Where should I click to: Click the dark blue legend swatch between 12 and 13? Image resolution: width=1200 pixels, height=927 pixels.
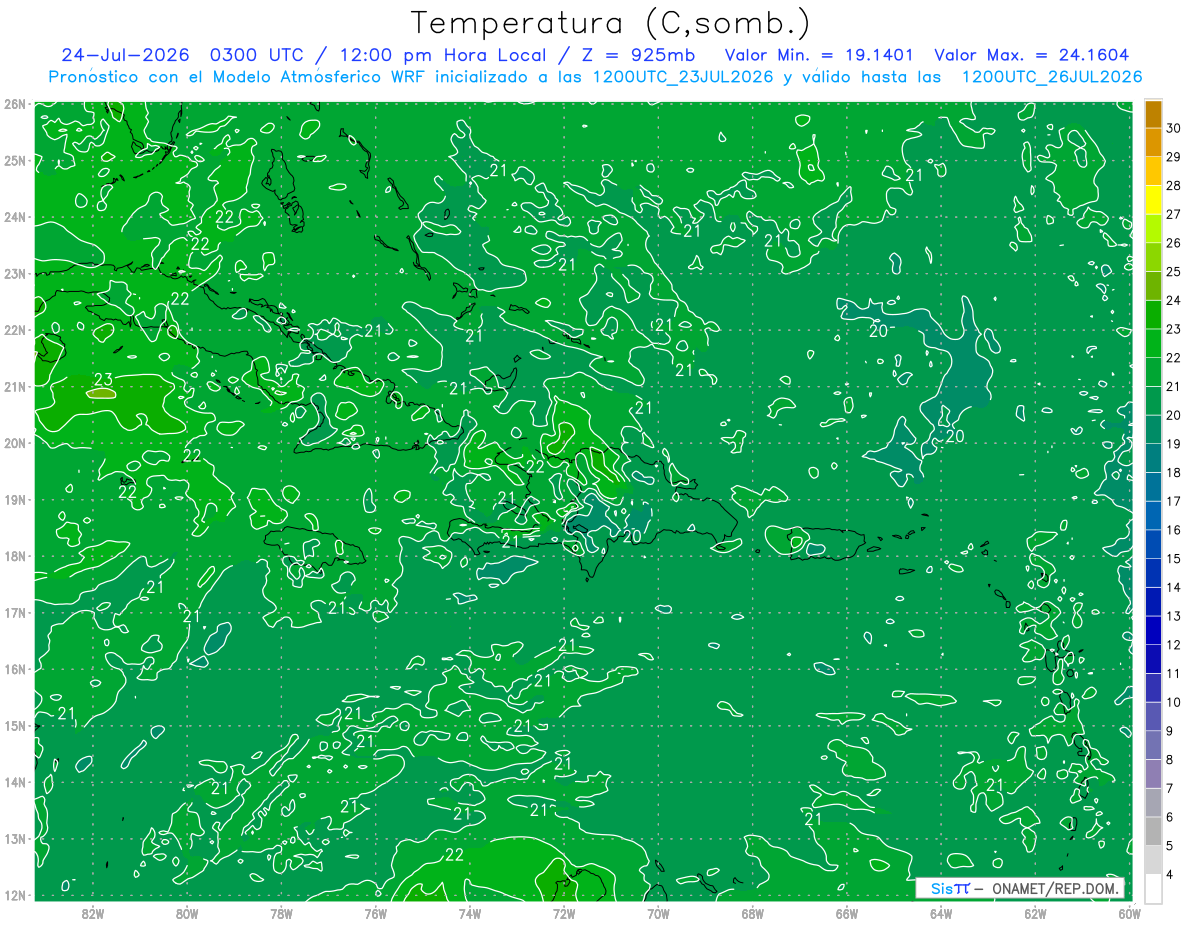(1153, 630)
